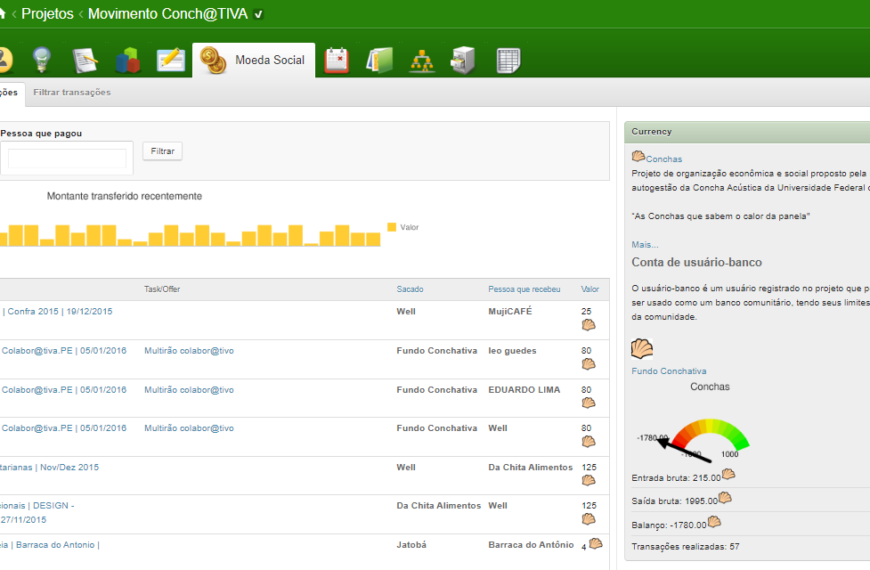Open the notepad with pencil icon
Image resolution: width=870 pixels, height=570 pixels.
(x=85, y=60)
